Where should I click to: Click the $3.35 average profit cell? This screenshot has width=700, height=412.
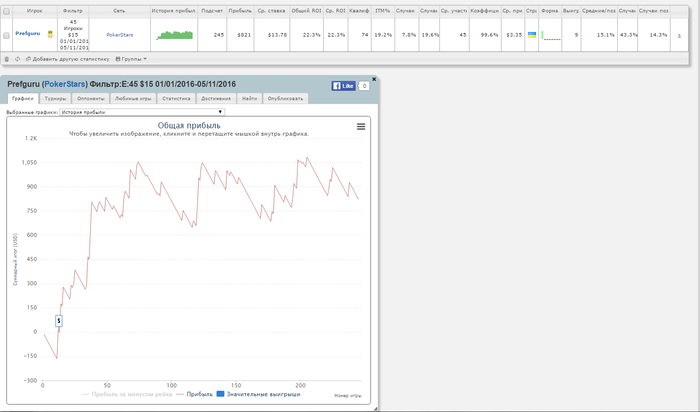pyautogui.click(x=514, y=35)
